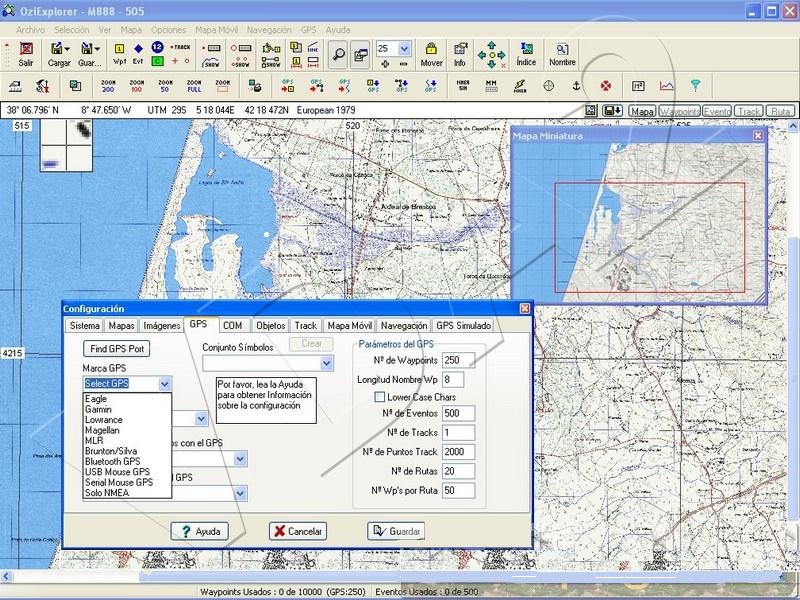
Task: Click the profile graph icon
Action: (x=667, y=86)
